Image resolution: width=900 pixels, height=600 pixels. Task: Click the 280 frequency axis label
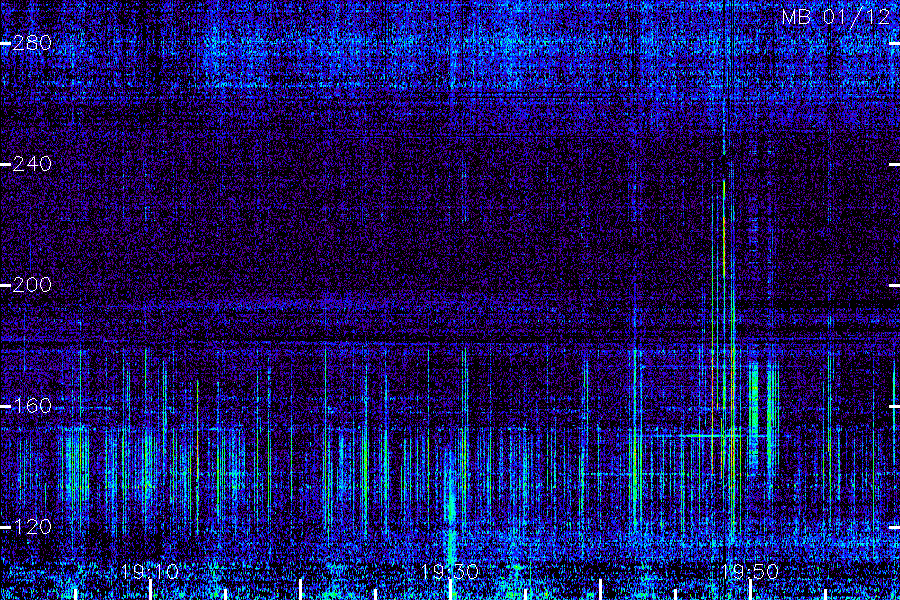pos(32,43)
